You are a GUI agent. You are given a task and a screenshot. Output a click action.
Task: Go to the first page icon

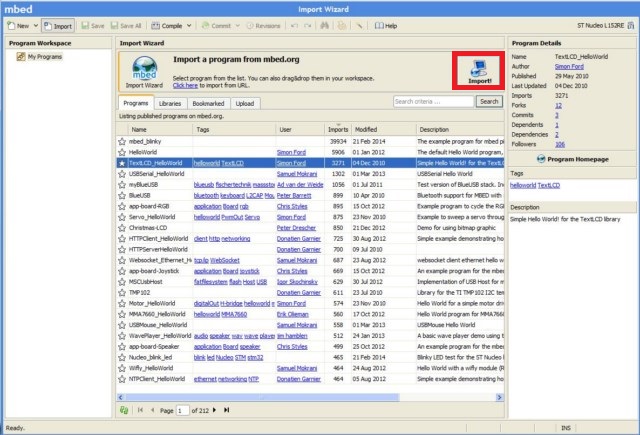(140, 410)
